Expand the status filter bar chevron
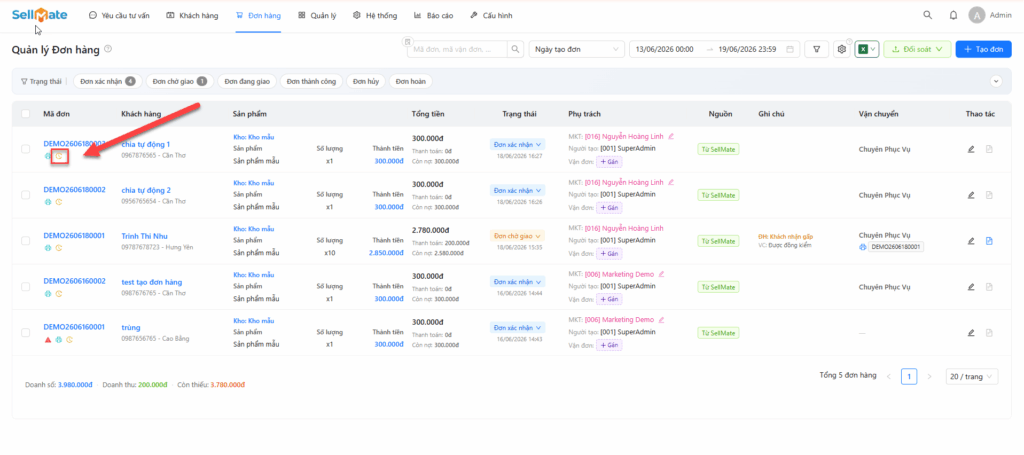 (996, 82)
